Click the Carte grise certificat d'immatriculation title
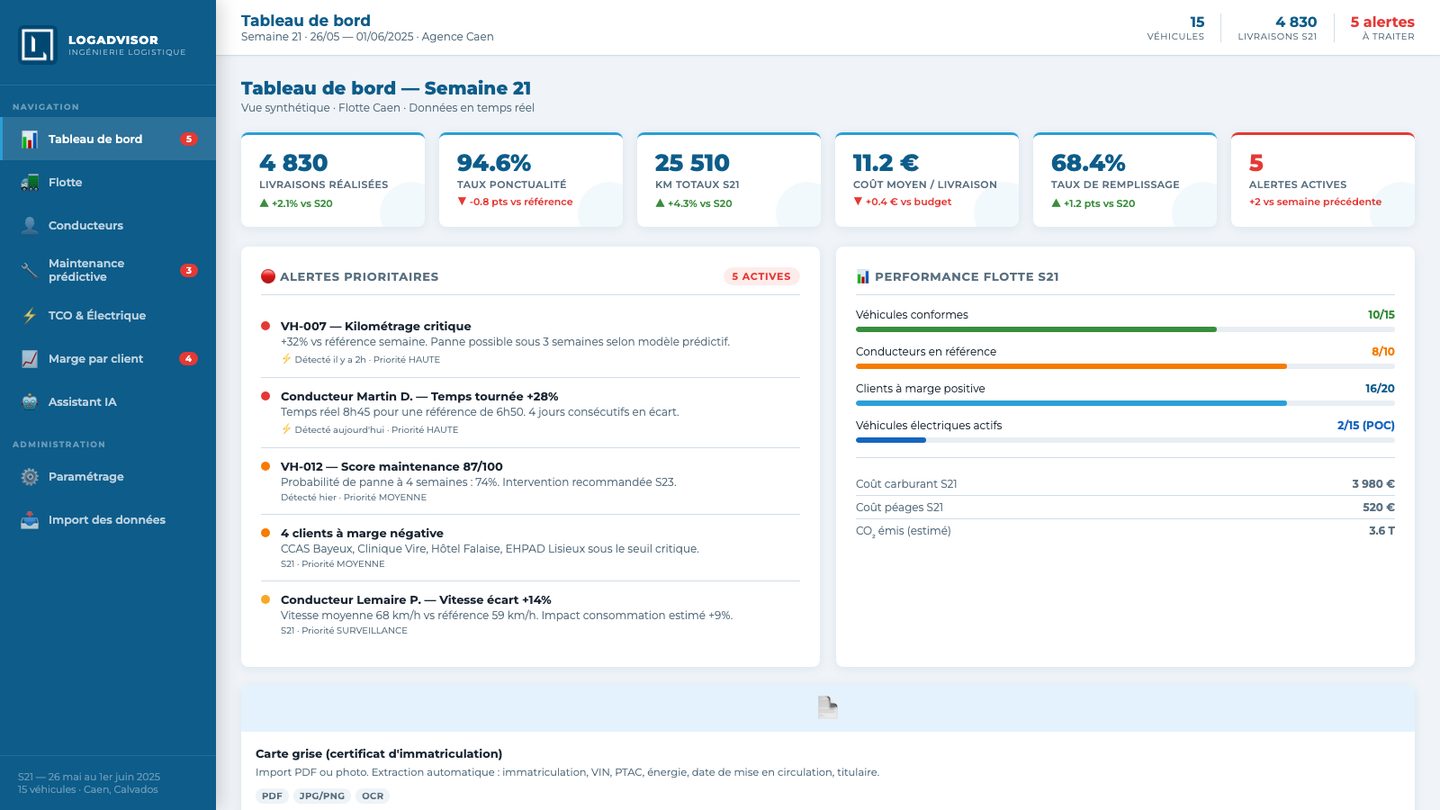Screen dimensions: 1440x810 click(379, 754)
